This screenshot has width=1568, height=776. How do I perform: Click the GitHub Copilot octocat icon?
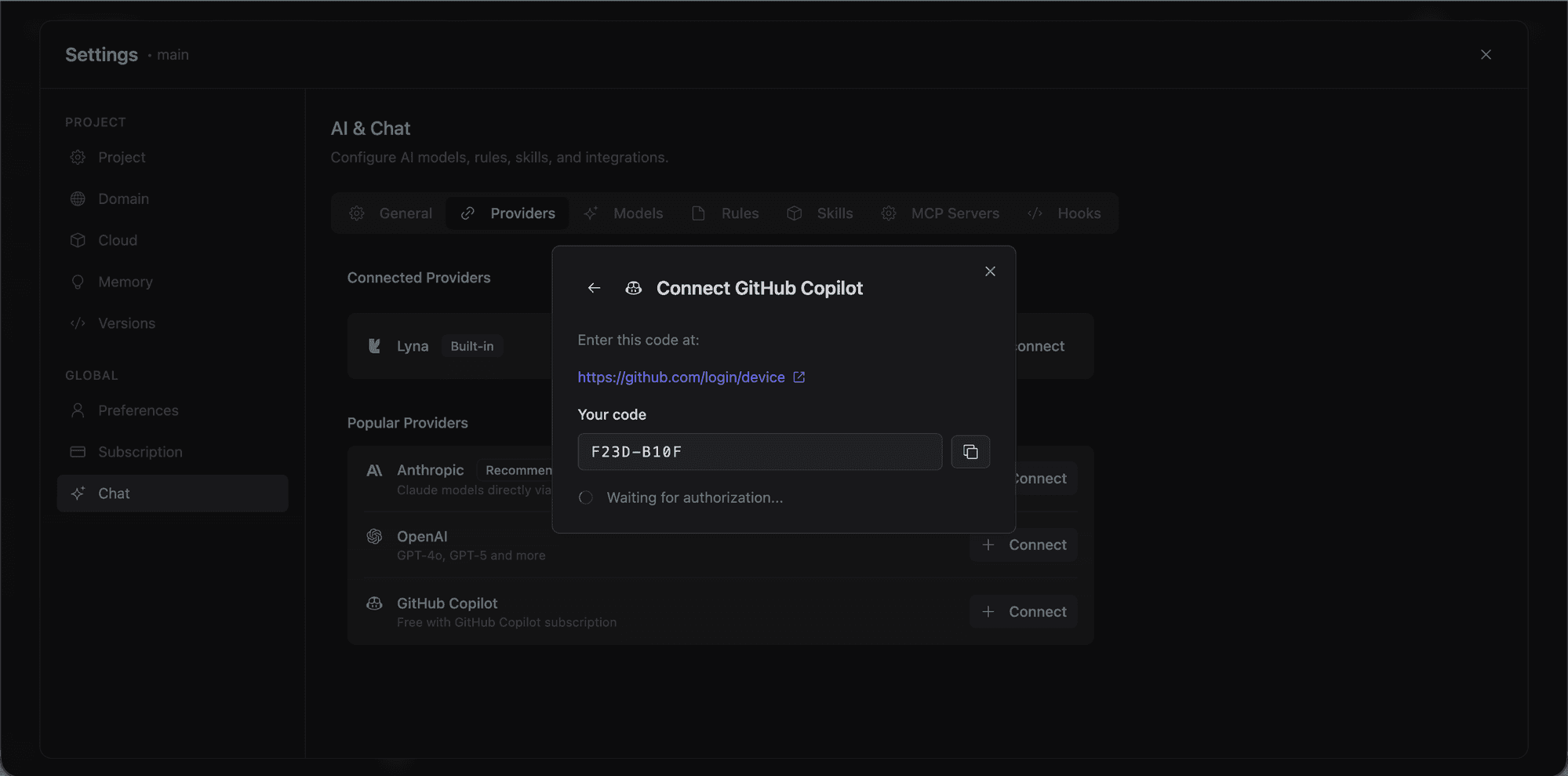(x=374, y=603)
